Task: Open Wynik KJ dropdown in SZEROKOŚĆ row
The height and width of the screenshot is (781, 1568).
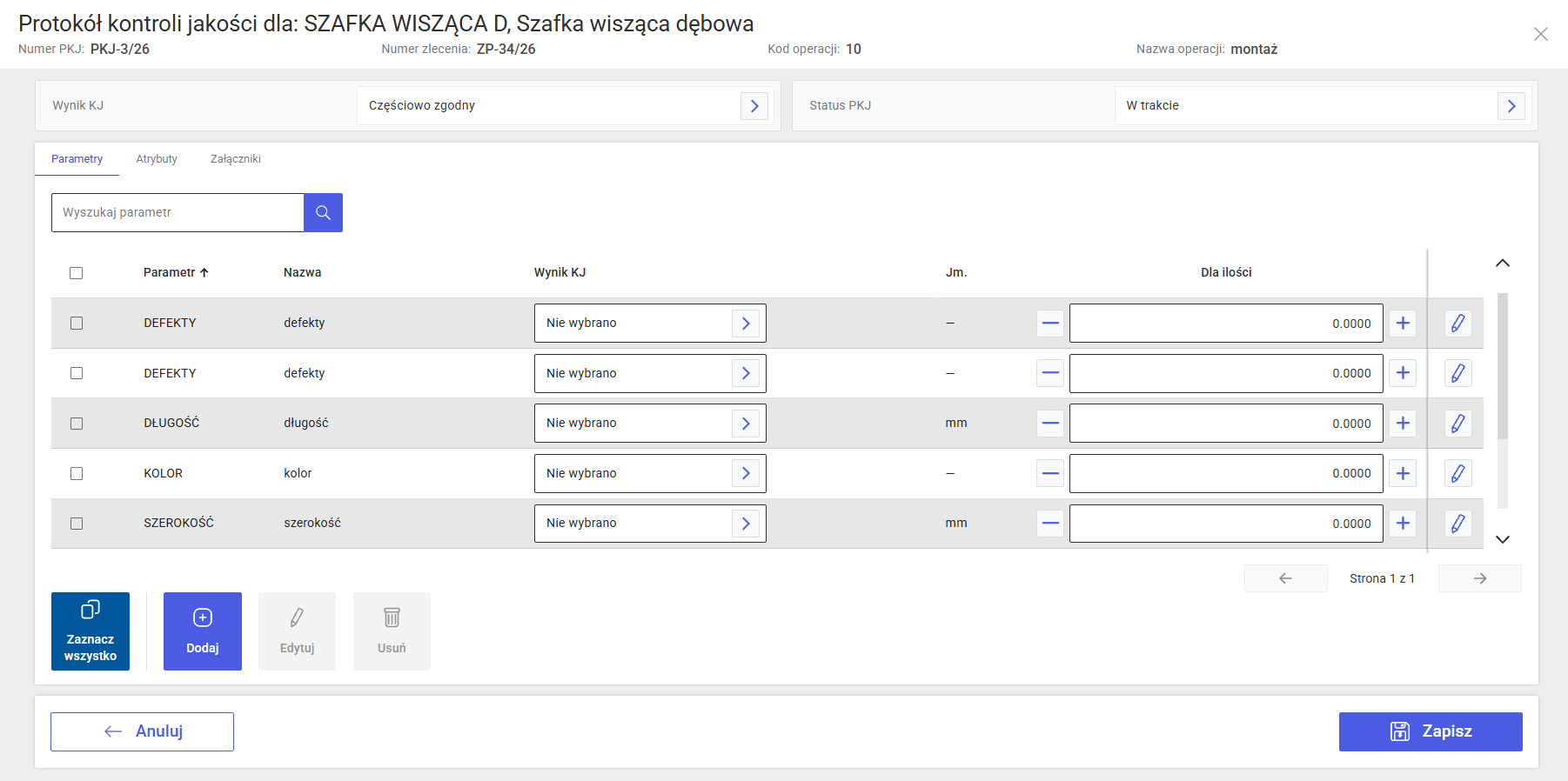Action: pos(650,524)
